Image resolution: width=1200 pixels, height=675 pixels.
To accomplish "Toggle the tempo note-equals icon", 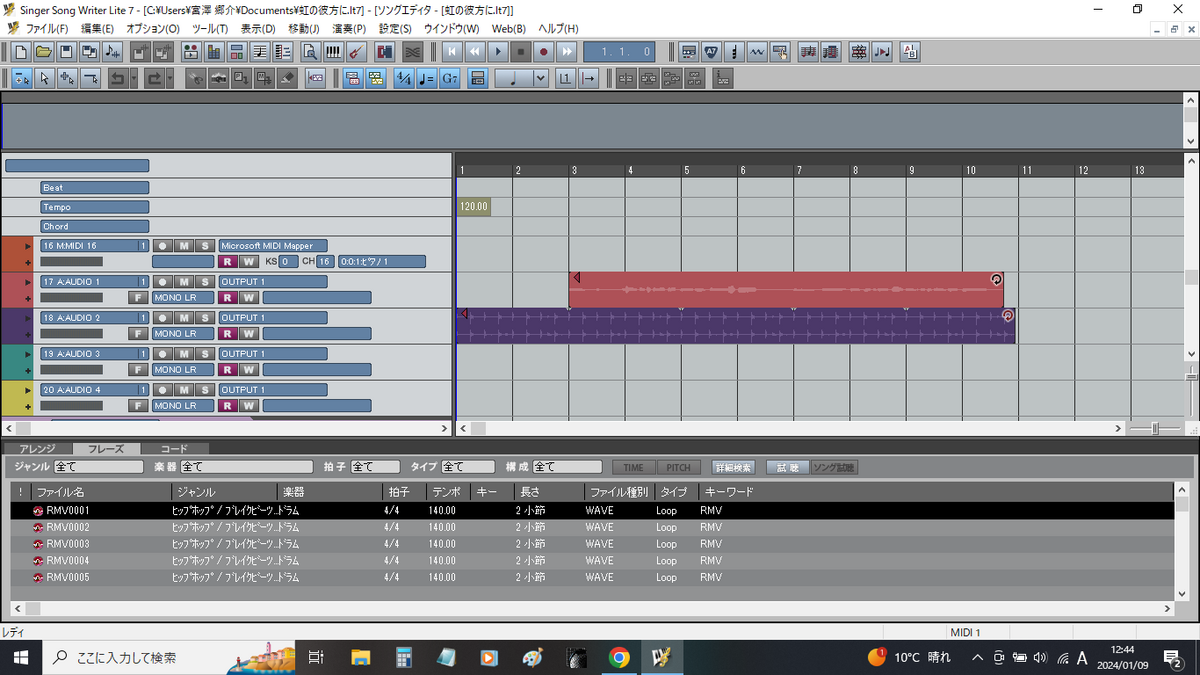I will click(x=426, y=78).
